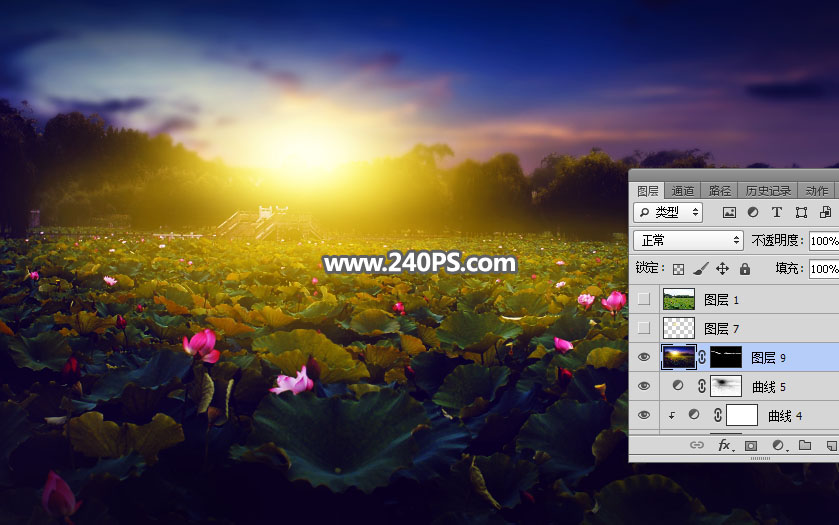
Task: Select 图层 7 transparent thumbnail
Action: [678, 328]
